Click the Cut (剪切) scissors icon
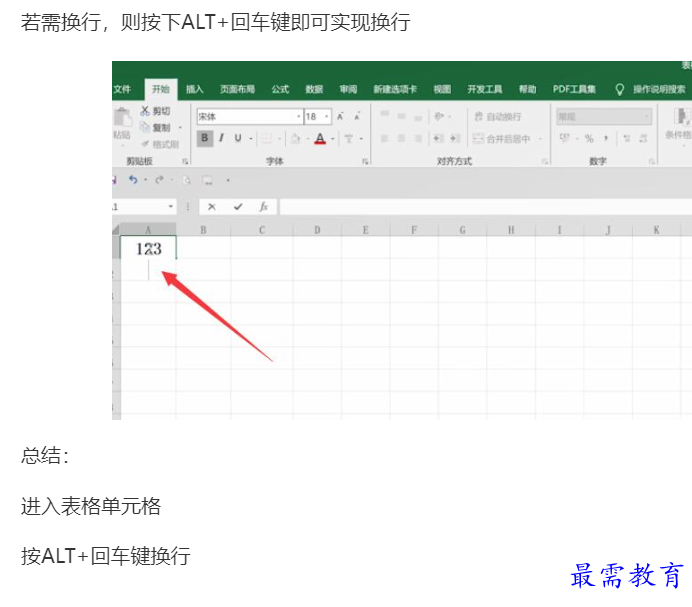The image size is (692, 607). coord(145,111)
